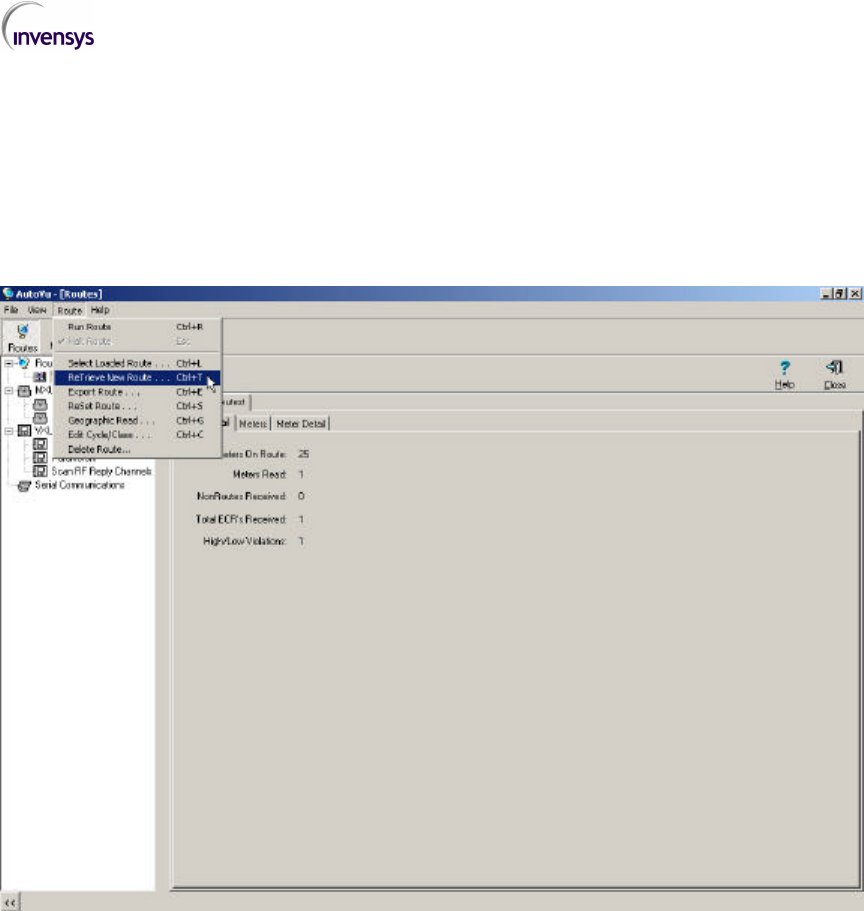Screen dimensions: 864x911
Task: Click the NXL device node icon
Action: 24,391
